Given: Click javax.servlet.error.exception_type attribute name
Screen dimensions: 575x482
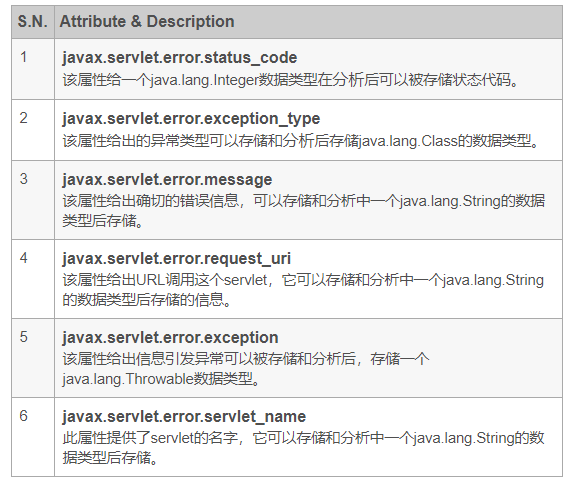Looking at the screenshot, I should point(191,118).
